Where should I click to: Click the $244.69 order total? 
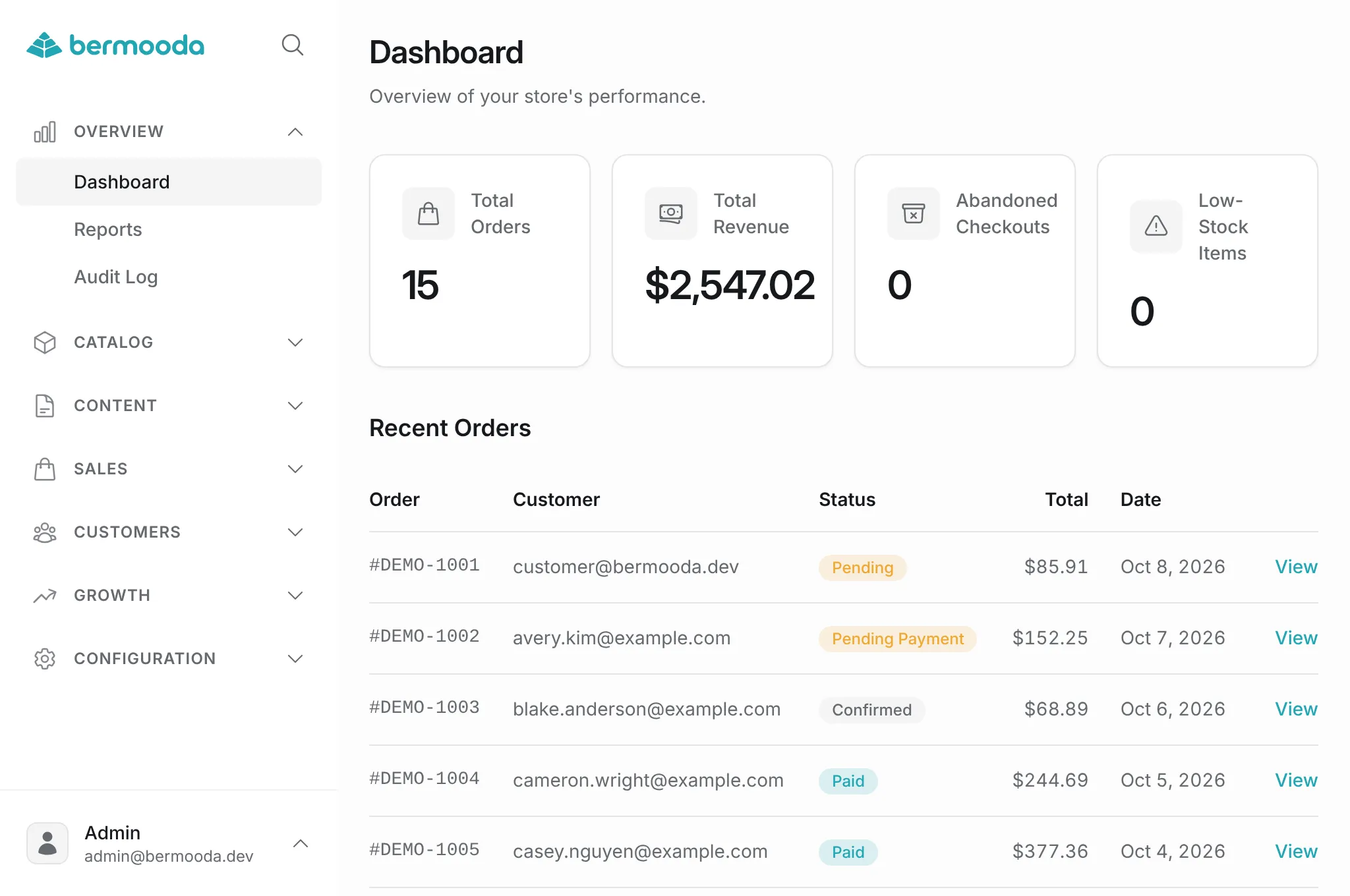[1050, 780]
